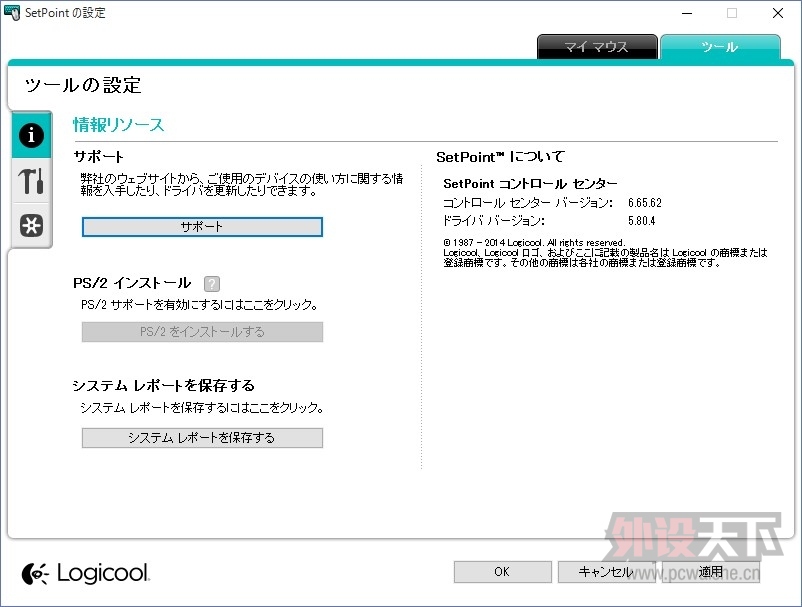
Task: Close the SetPoint settings window
Action: (777, 13)
